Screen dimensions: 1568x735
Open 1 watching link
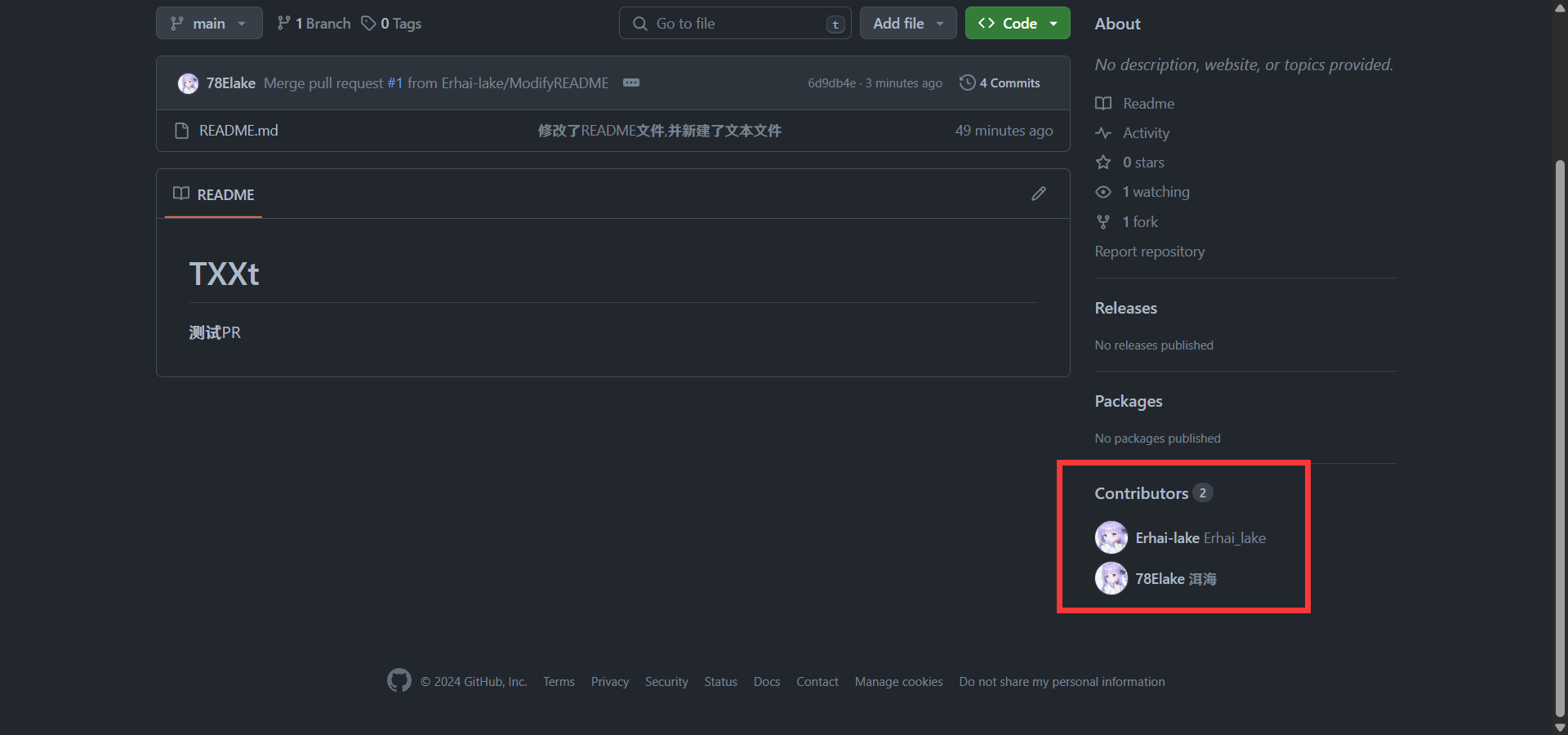[x=1155, y=192]
